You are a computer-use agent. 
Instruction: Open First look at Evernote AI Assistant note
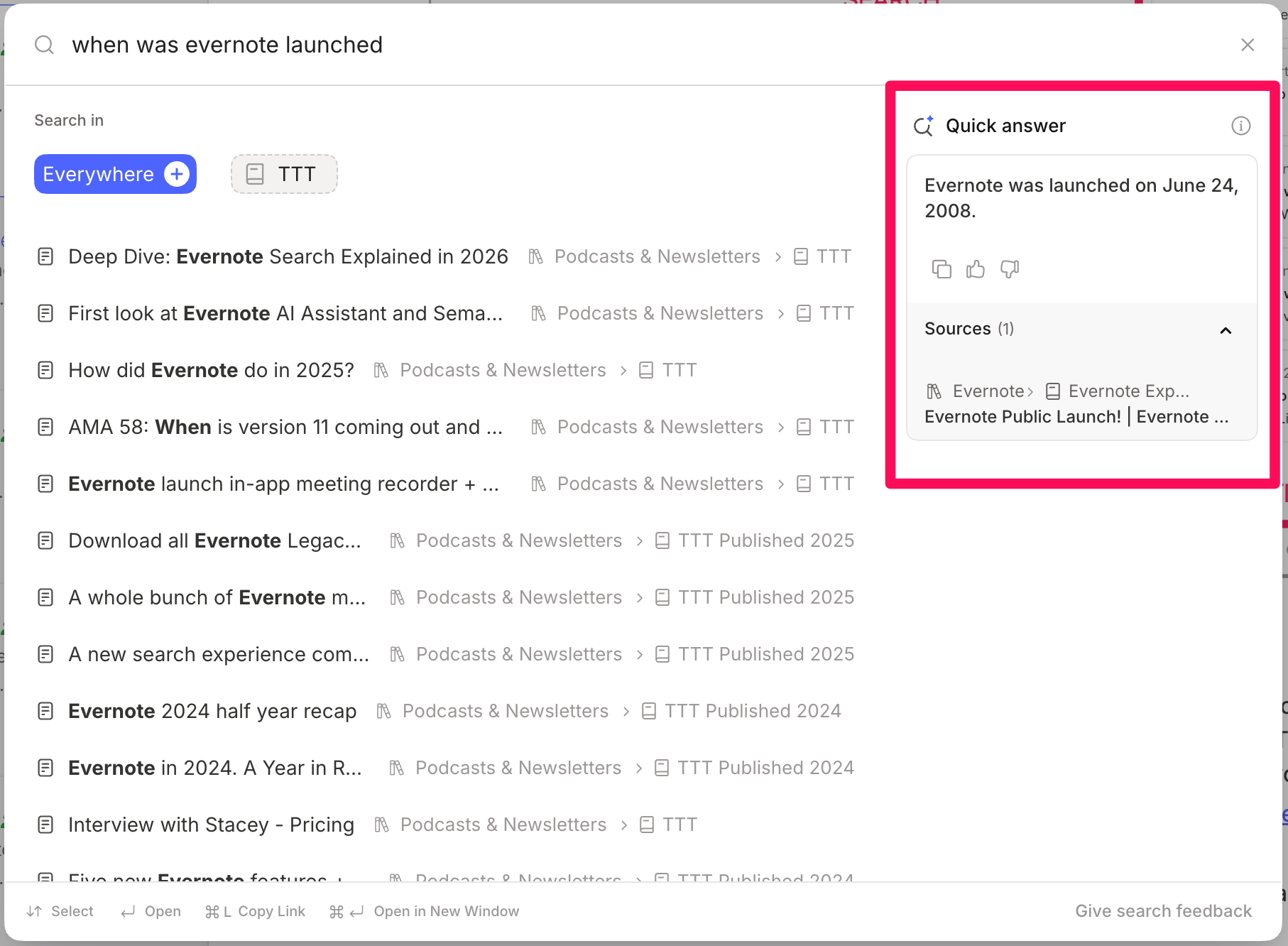[x=285, y=313]
